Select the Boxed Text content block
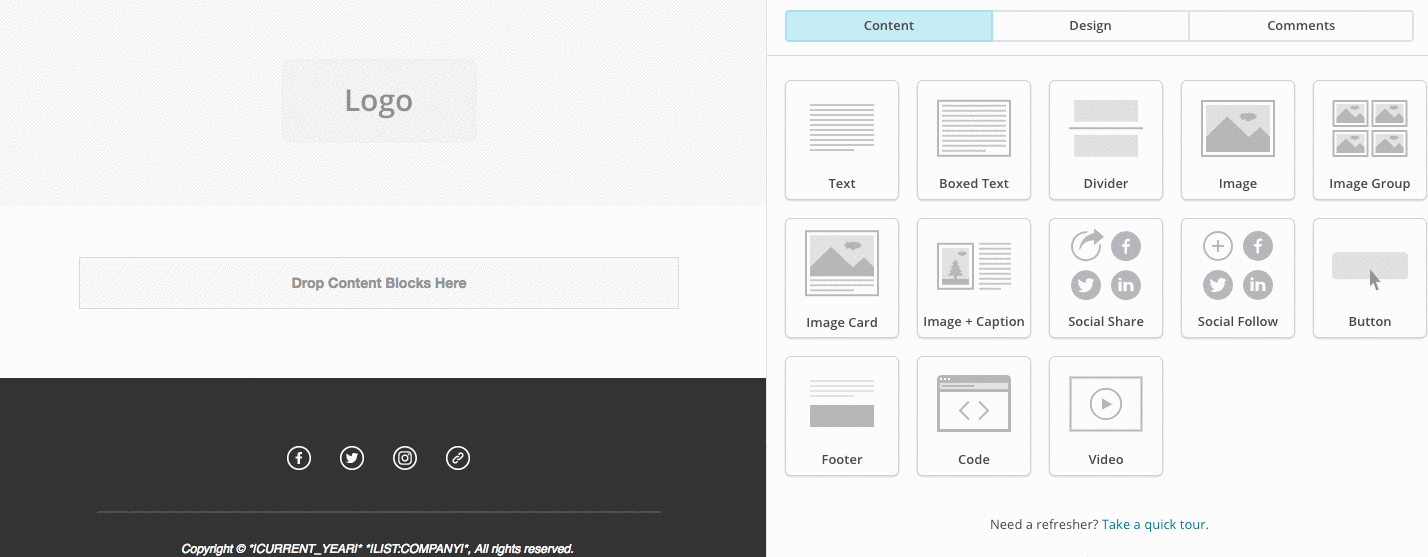The height and width of the screenshot is (557, 1428). pos(974,140)
